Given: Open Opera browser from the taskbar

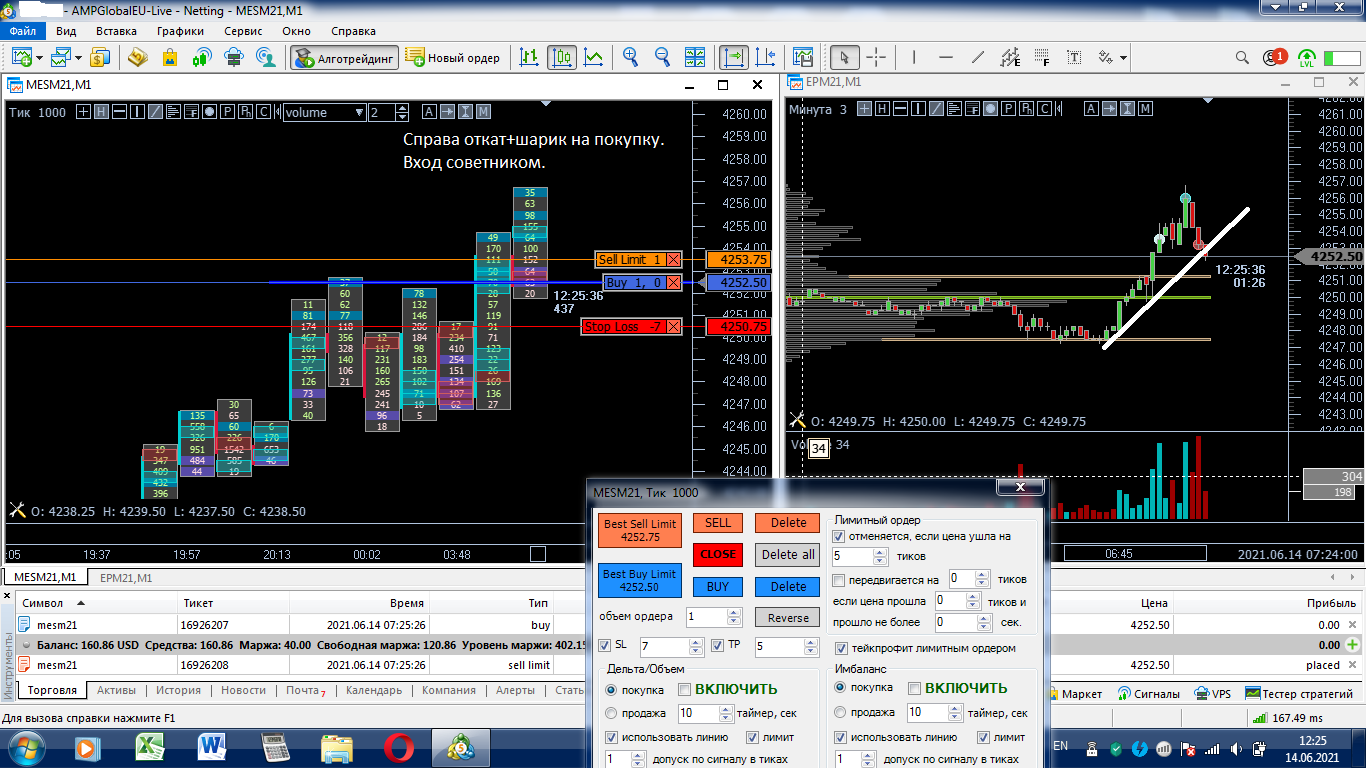Looking at the screenshot, I should click(x=399, y=747).
